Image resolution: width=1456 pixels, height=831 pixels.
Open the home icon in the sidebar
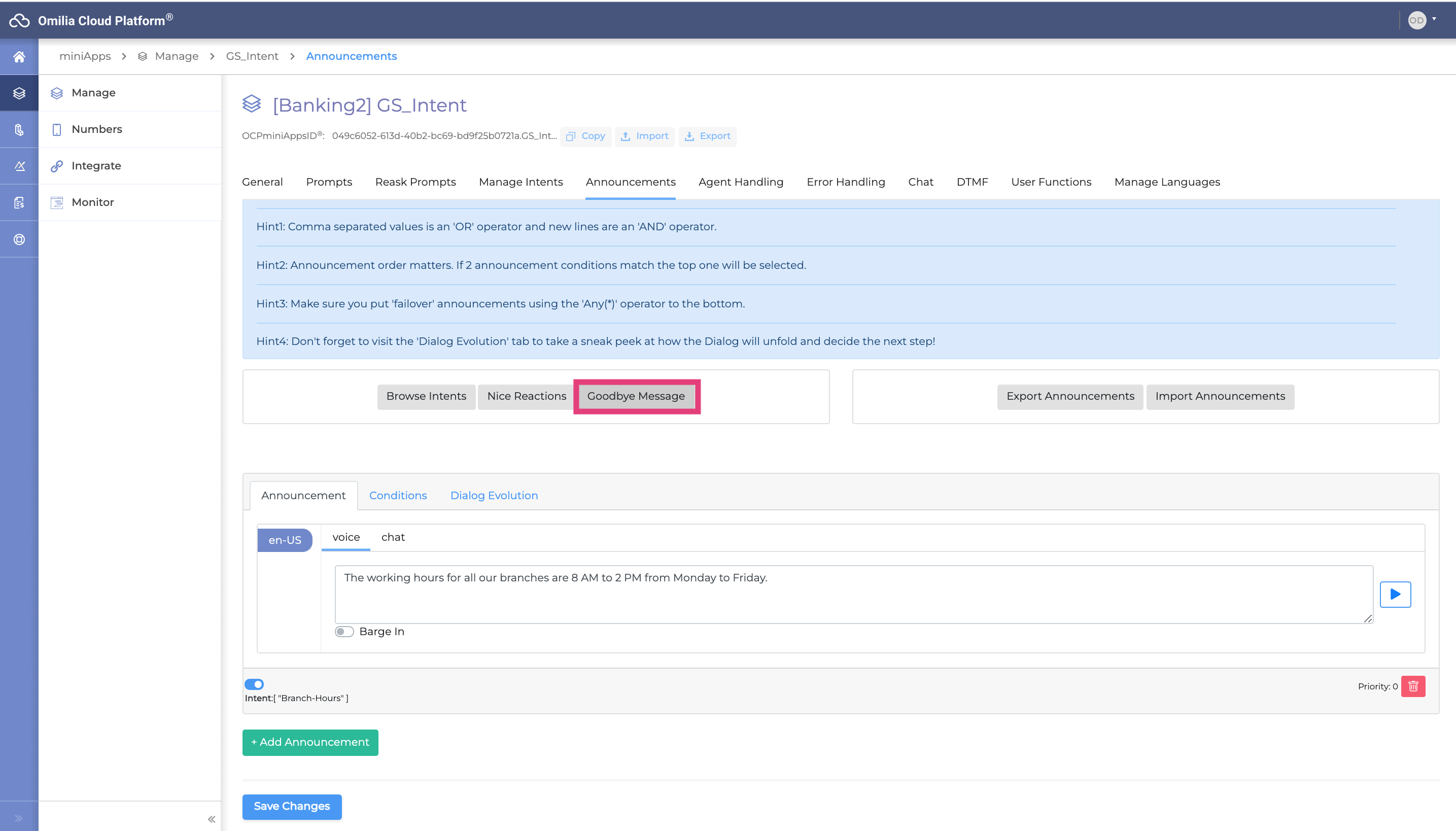click(19, 56)
